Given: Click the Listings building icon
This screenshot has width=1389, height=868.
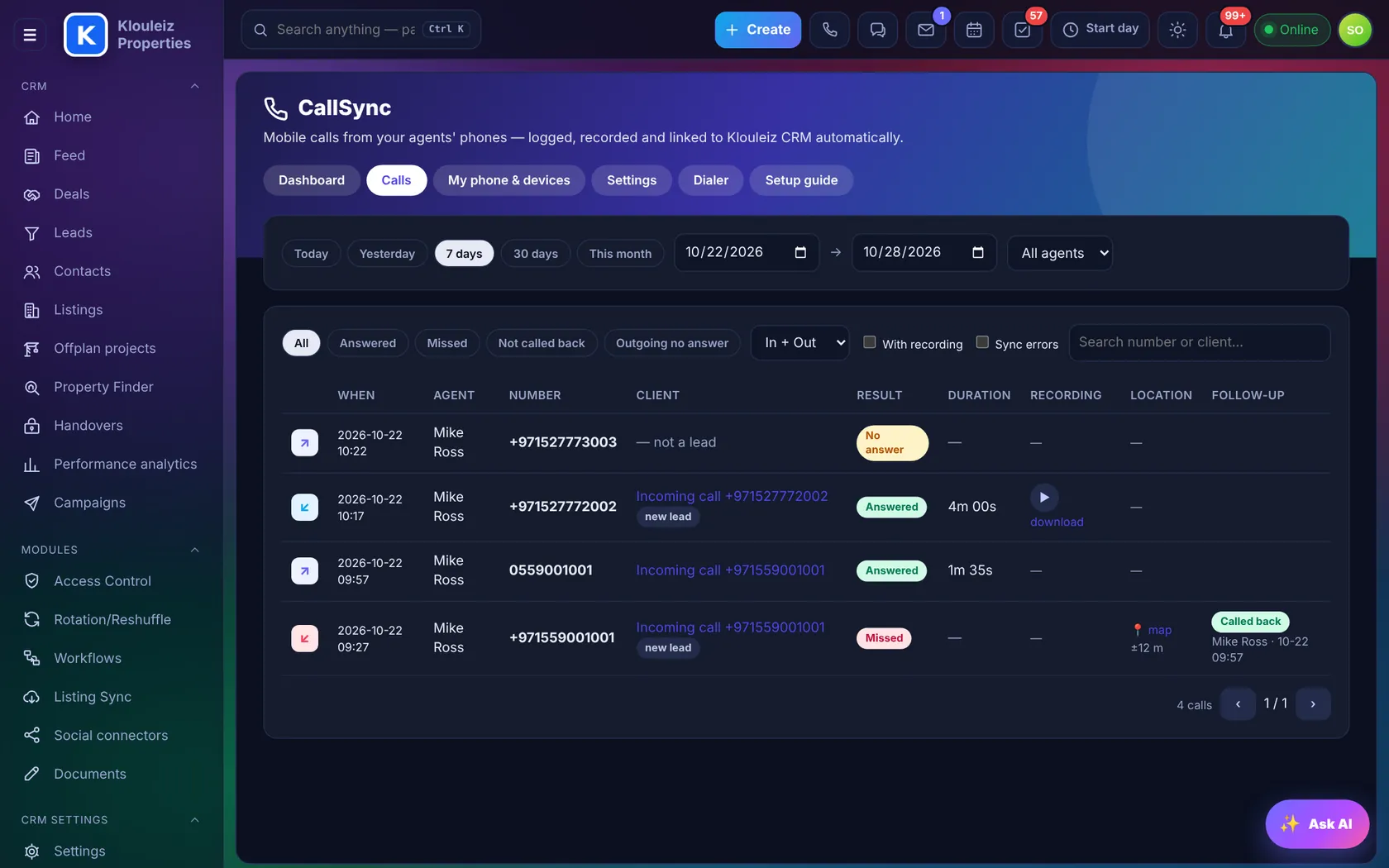Looking at the screenshot, I should pyautogui.click(x=31, y=311).
